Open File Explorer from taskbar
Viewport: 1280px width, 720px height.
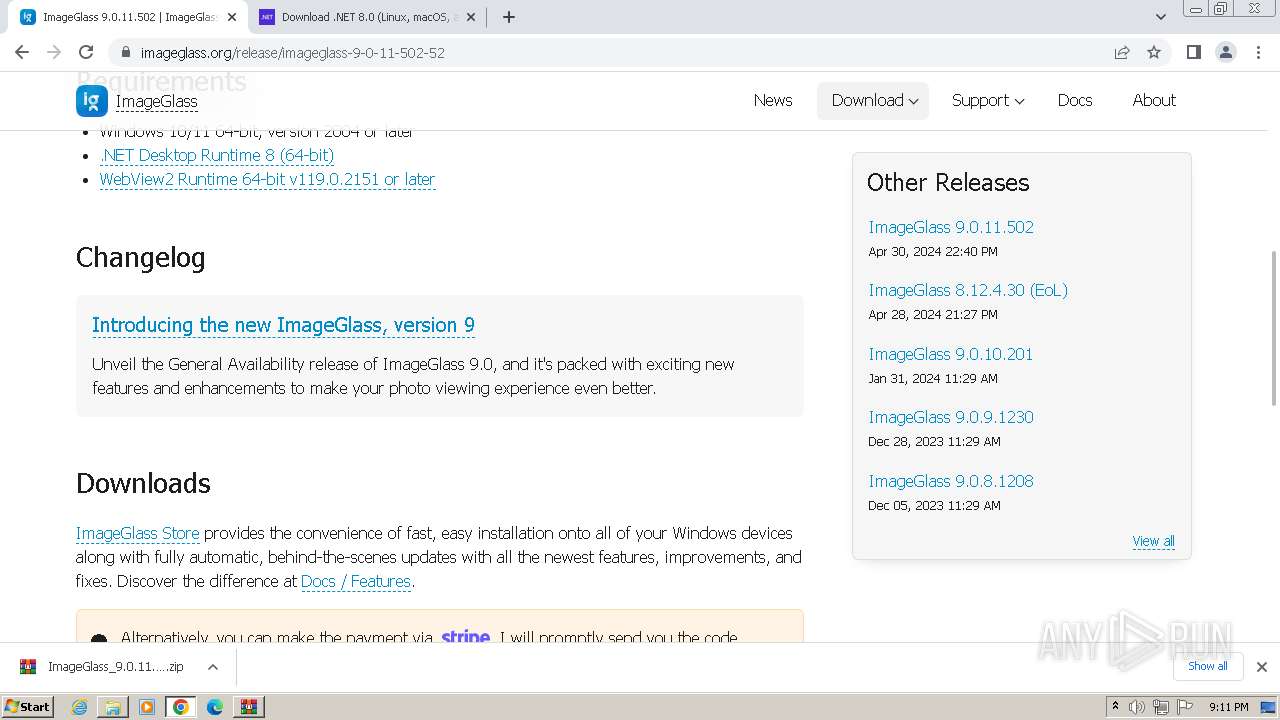click(113, 707)
